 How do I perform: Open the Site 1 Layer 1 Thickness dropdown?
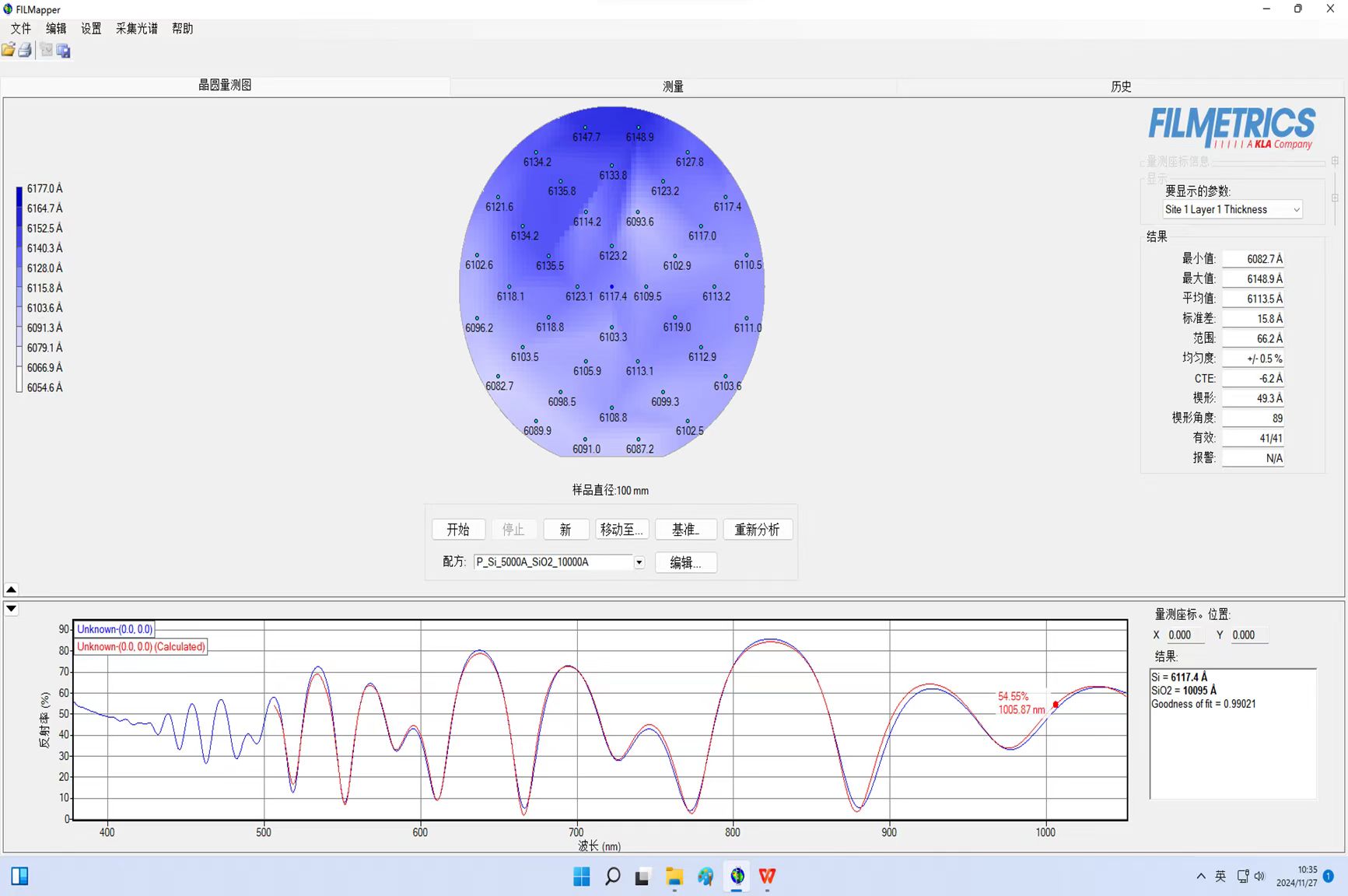(x=1296, y=210)
